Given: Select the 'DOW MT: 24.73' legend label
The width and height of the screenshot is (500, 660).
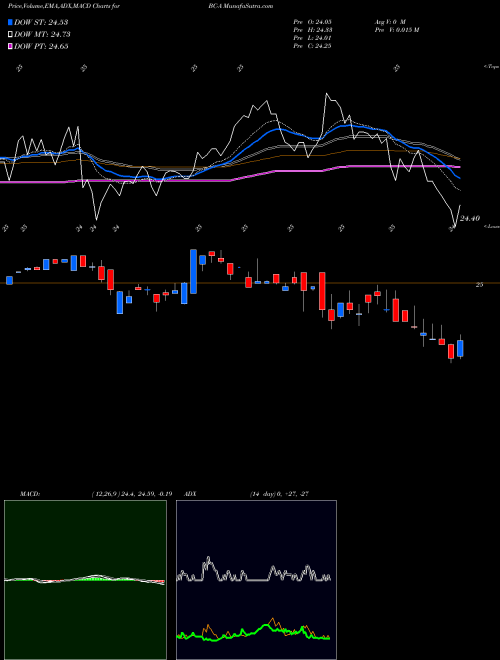Looking at the screenshot, I should pyautogui.click(x=42, y=35).
